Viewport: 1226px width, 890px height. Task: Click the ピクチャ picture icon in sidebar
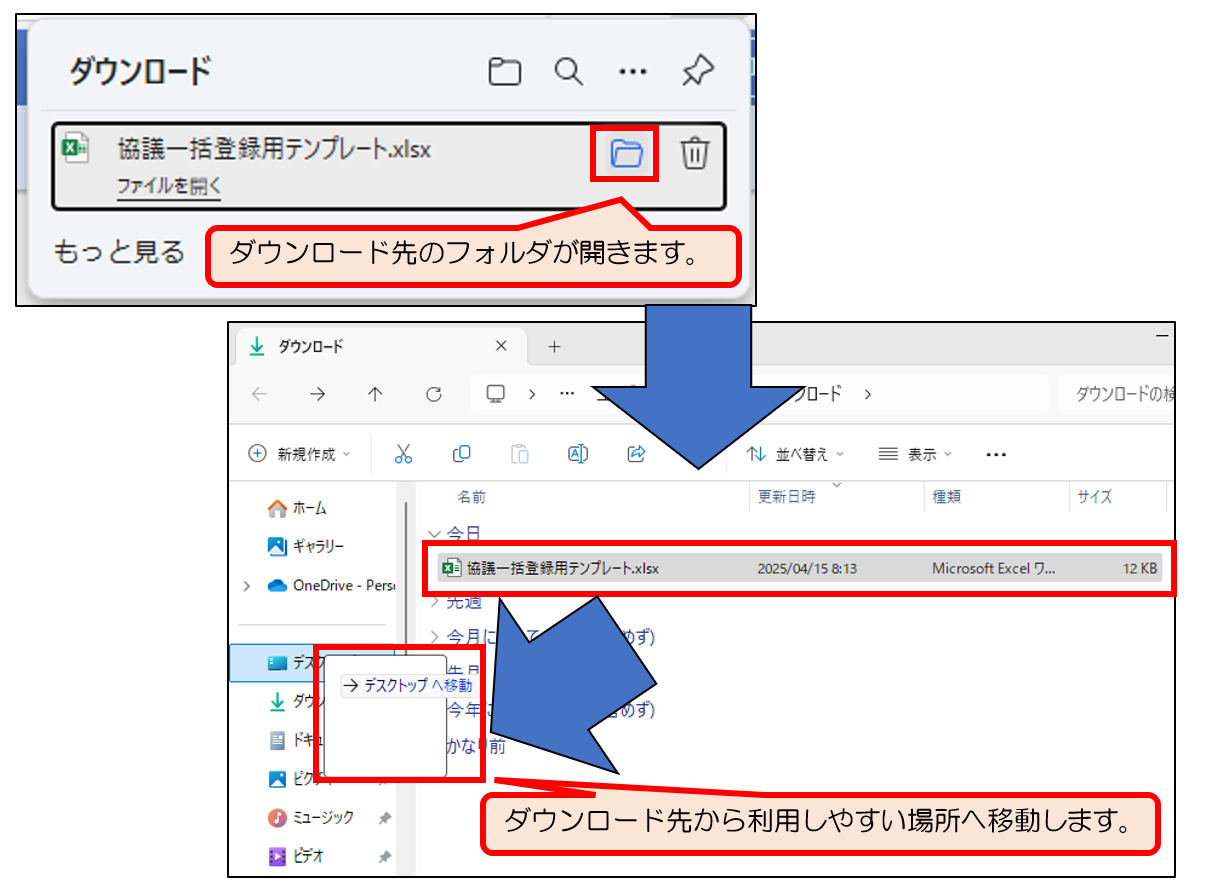[277, 779]
